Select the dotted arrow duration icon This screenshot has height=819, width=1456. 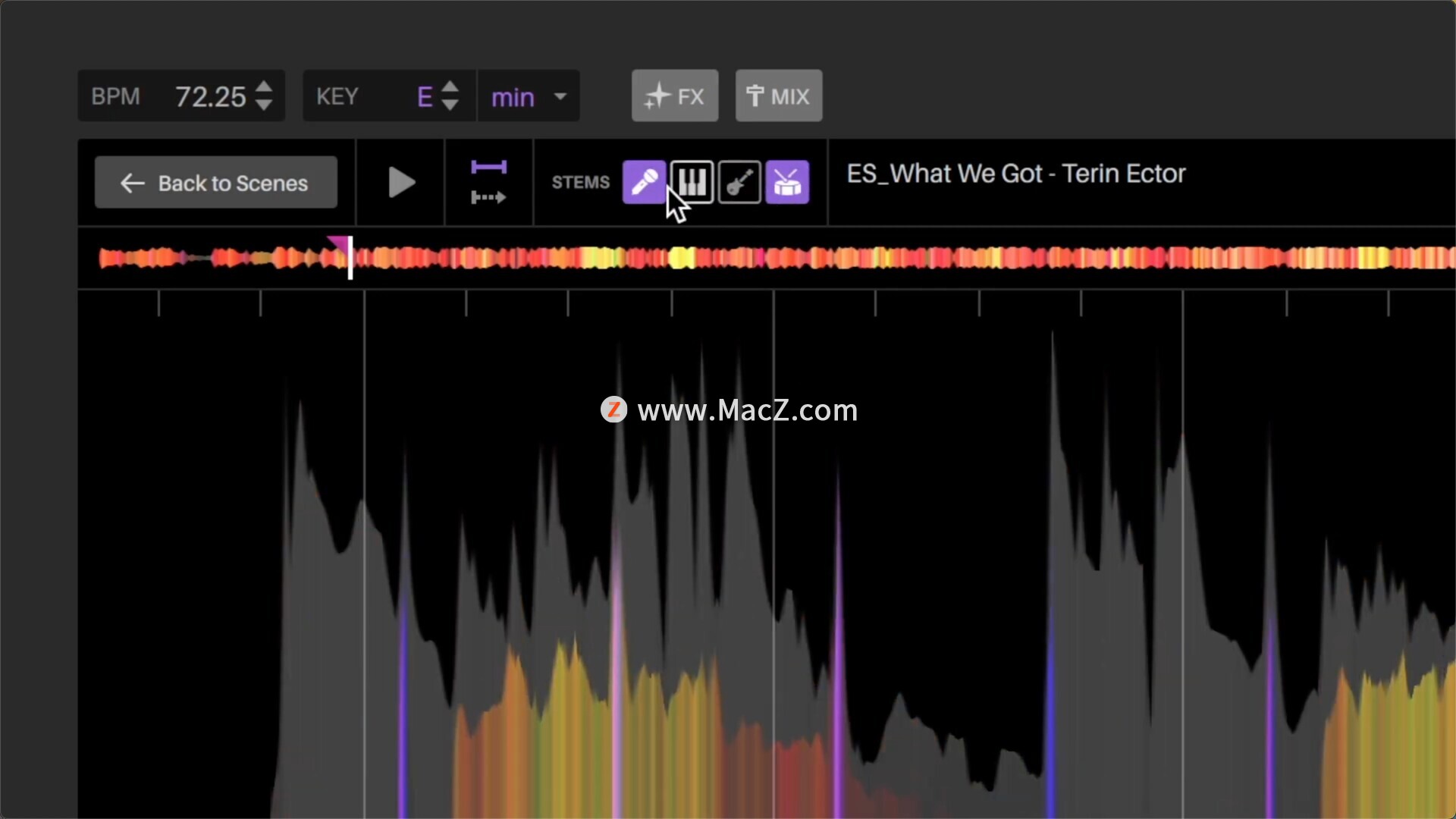488,198
